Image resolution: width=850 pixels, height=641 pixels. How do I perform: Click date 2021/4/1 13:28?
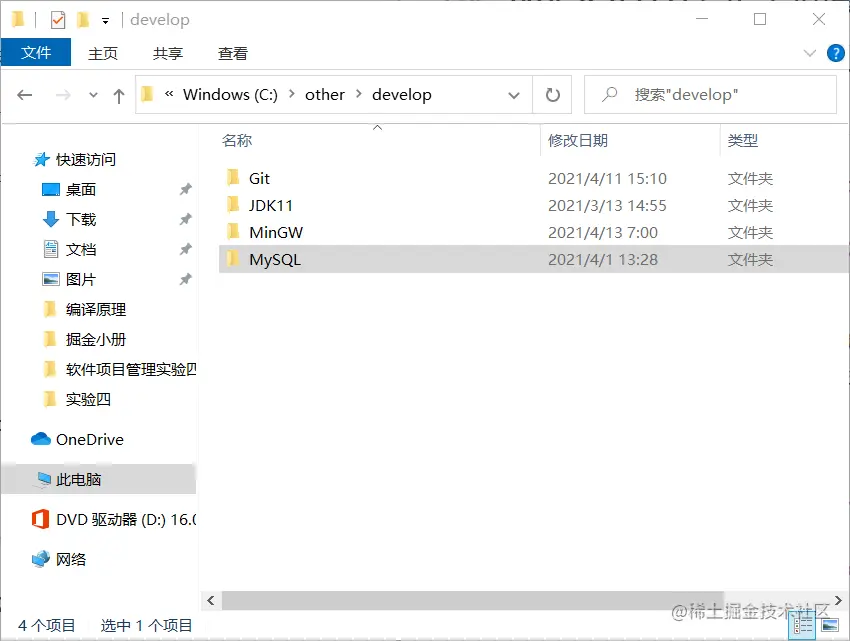[x=603, y=260]
